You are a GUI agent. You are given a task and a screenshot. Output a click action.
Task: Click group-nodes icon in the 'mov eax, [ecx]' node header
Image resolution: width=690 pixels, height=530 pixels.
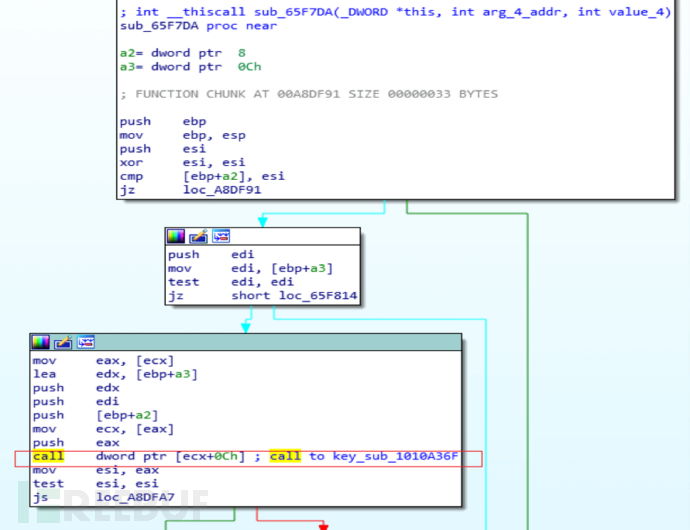click(86, 342)
